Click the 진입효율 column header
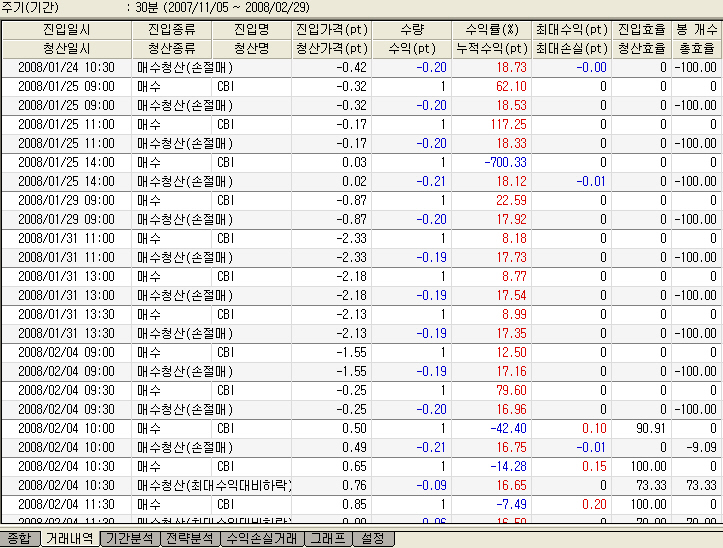 (x=641, y=29)
